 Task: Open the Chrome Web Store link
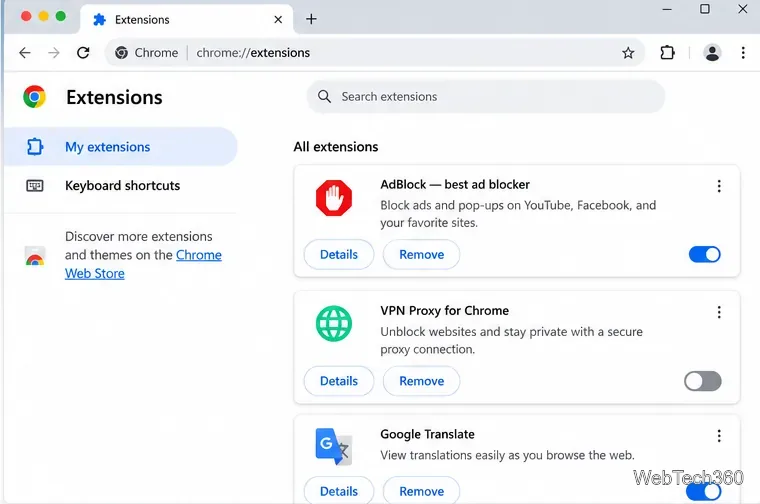pos(143,264)
